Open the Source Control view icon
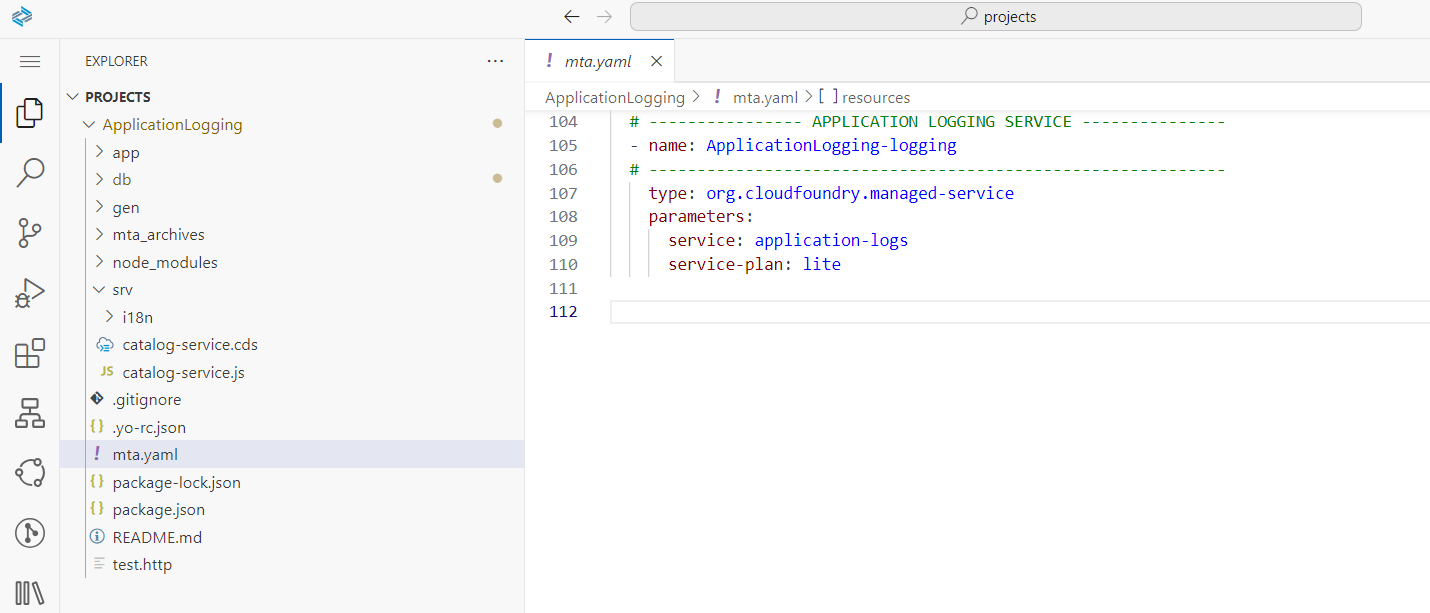Screen dimensions: 1430x613 click(29, 233)
